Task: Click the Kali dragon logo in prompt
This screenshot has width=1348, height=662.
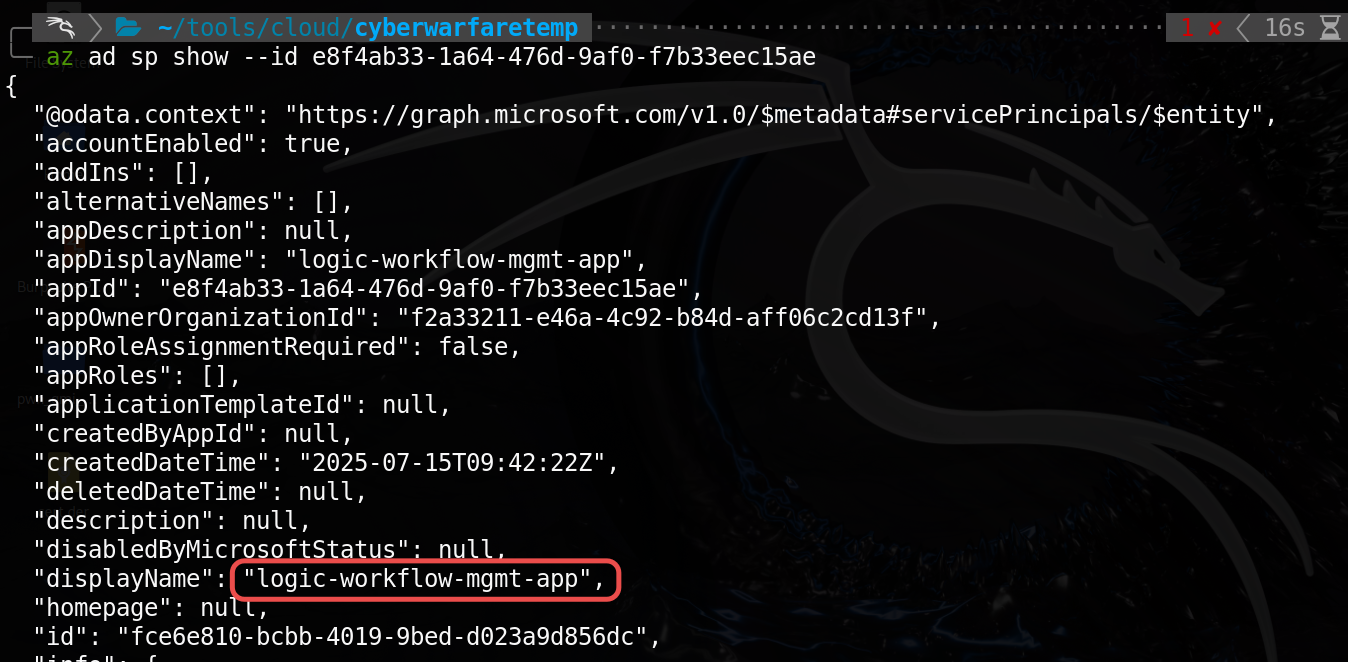Action: pos(61,26)
